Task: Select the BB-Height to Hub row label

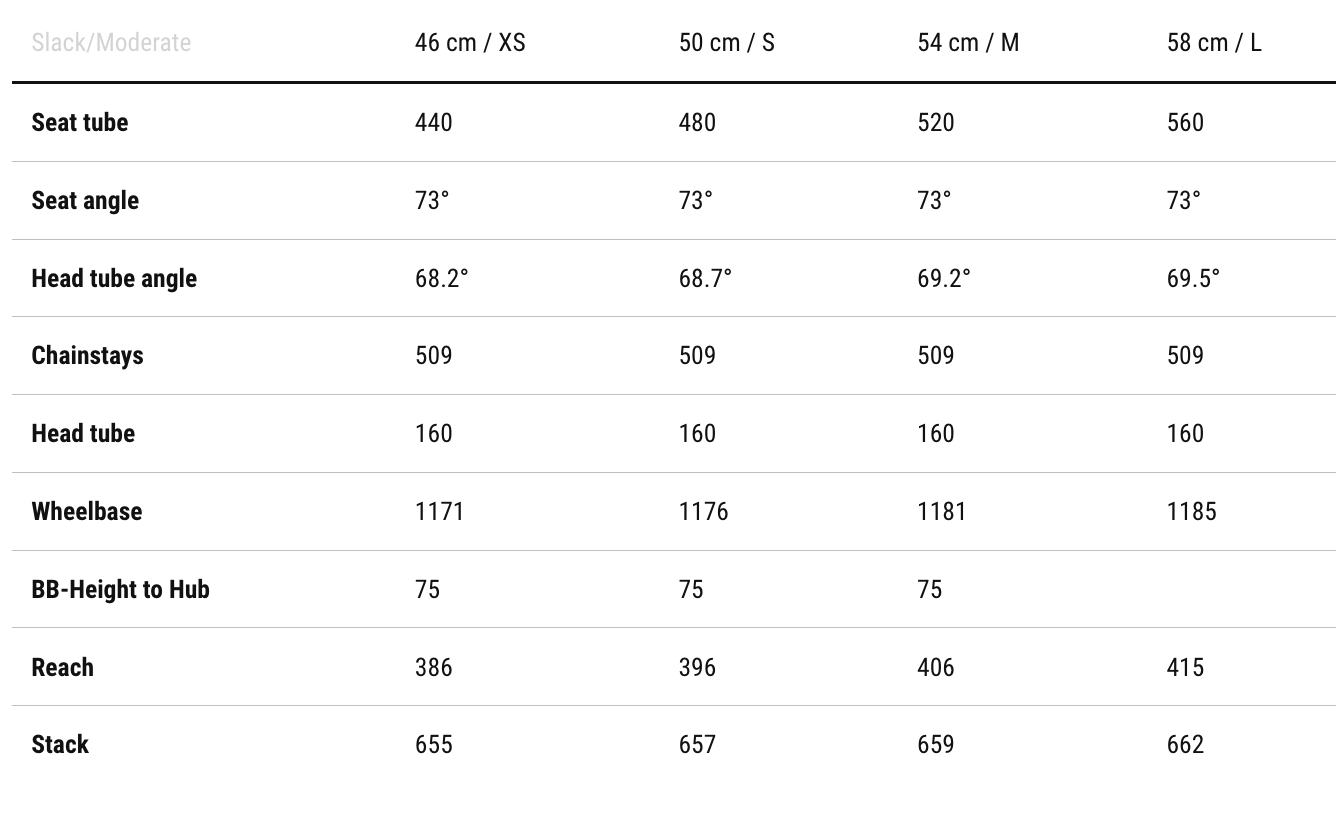Action: 121,589
